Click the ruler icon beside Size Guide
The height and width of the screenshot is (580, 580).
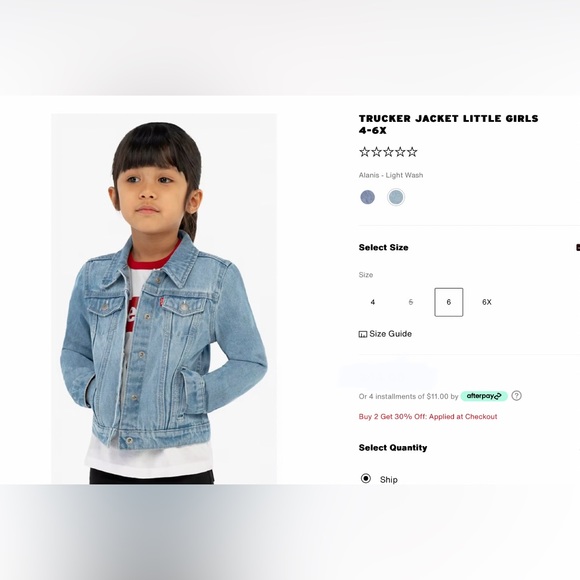pyautogui.click(x=363, y=334)
